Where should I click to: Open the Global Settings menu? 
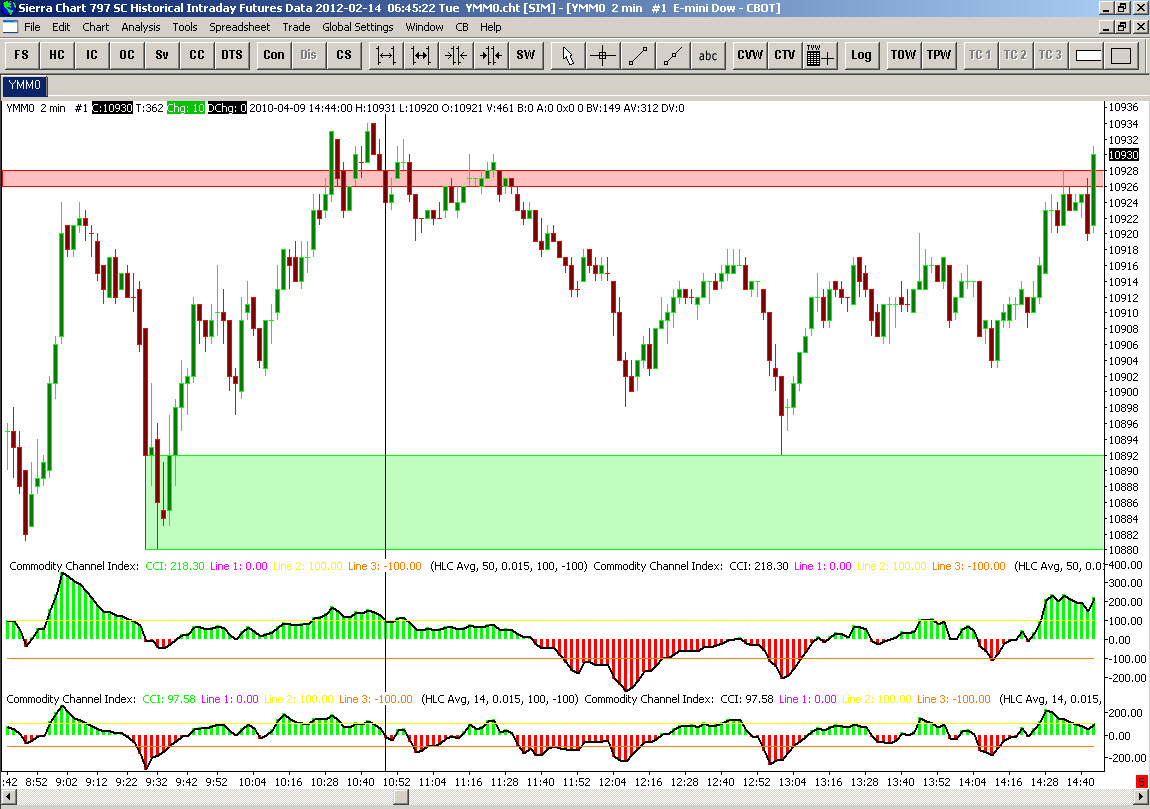click(x=358, y=27)
